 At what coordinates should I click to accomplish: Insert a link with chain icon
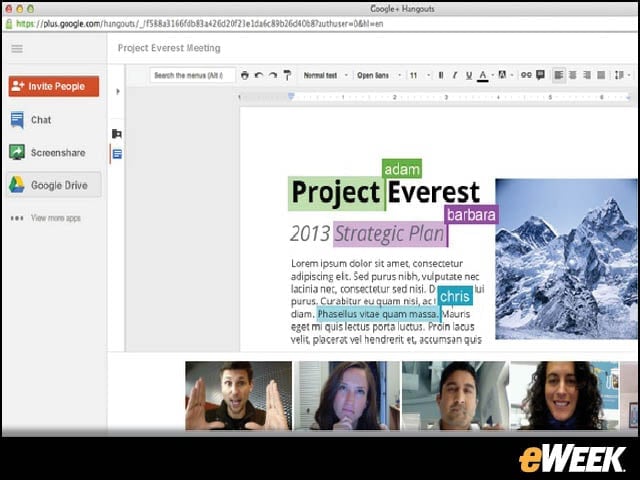tap(526, 75)
